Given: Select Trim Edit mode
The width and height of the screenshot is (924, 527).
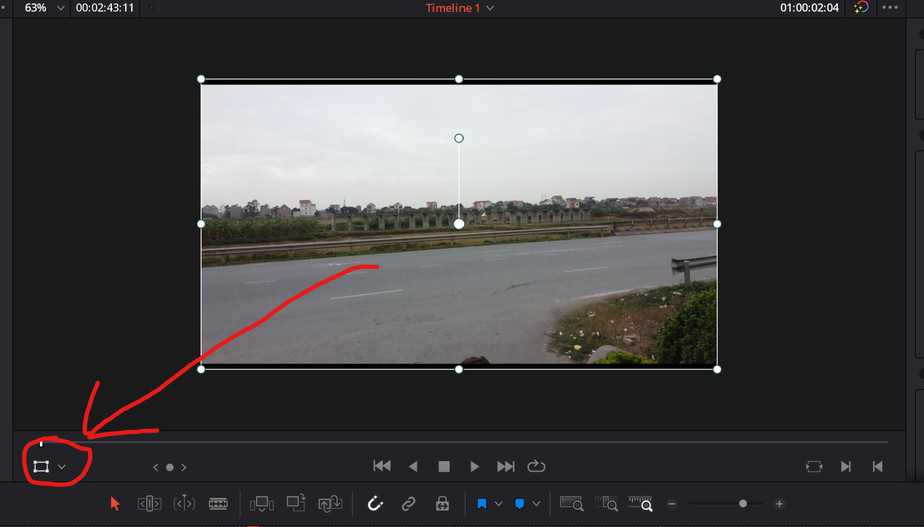Looking at the screenshot, I should 149,503.
